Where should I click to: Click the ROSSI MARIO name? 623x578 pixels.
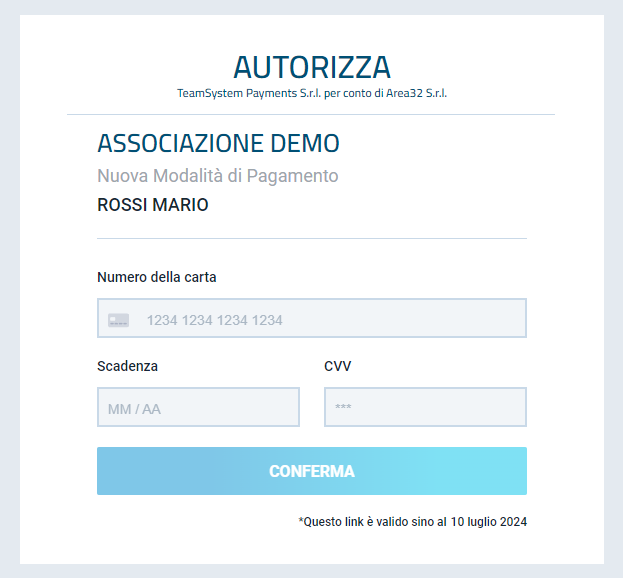tap(153, 205)
